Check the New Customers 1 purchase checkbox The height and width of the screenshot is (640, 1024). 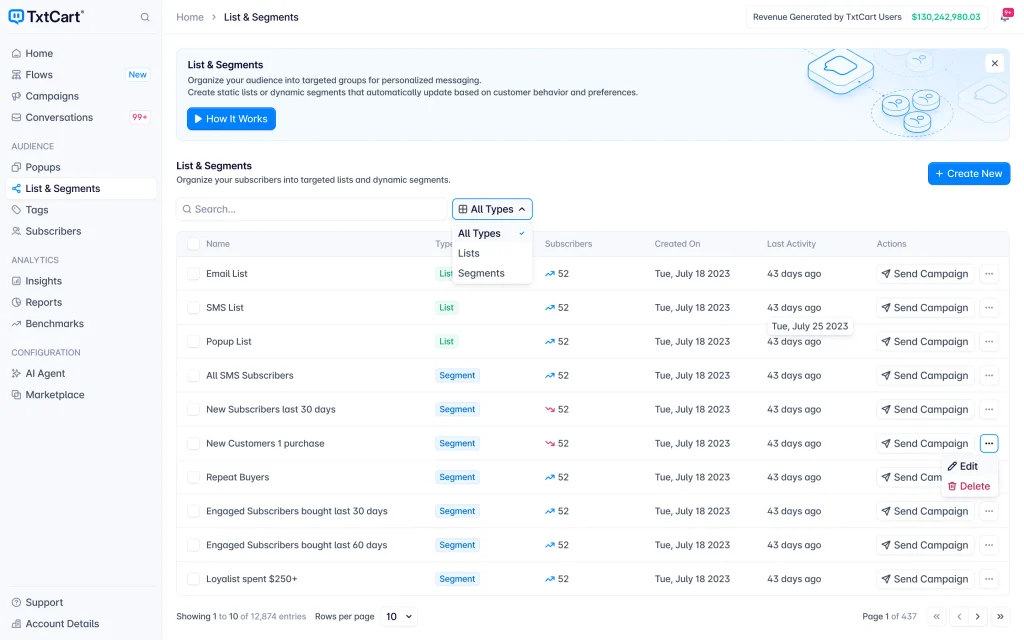pyautogui.click(x=193, y=443)
